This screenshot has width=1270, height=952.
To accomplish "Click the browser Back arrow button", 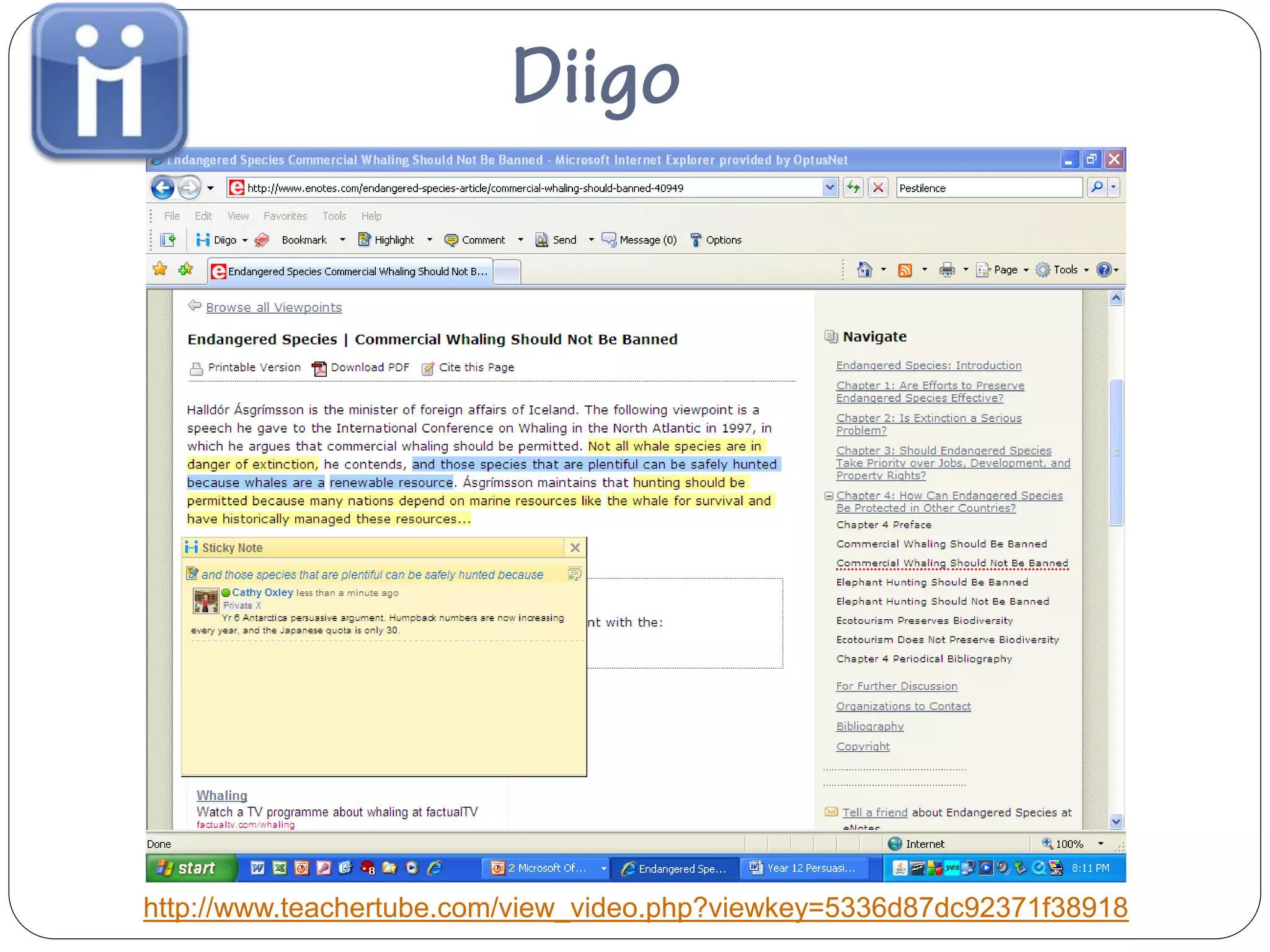I will (163, 188).
